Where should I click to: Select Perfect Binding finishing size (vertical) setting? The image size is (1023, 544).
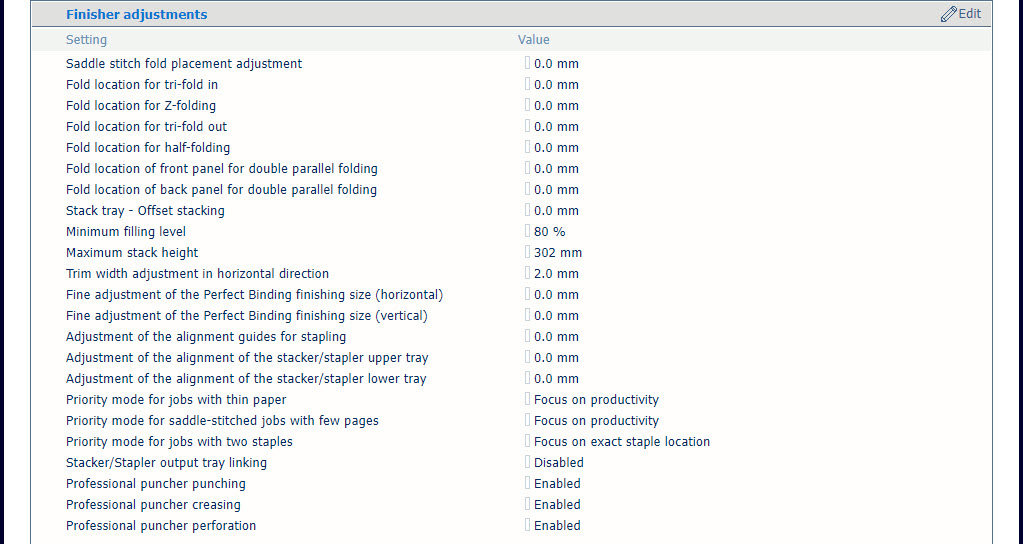(247, 316)
